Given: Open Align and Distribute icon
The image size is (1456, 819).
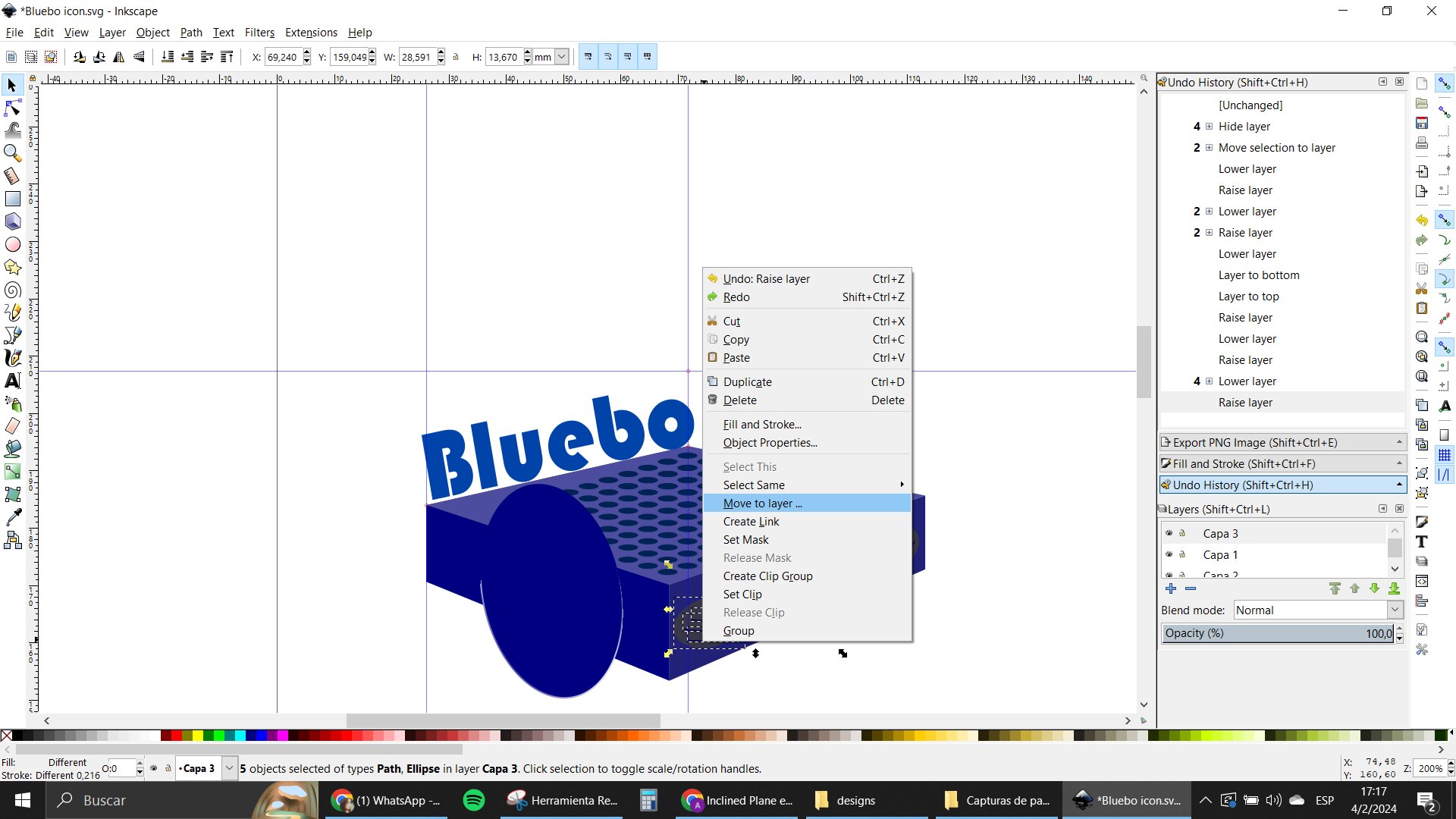Looking at the screenshot, I should pos(1422,601).
